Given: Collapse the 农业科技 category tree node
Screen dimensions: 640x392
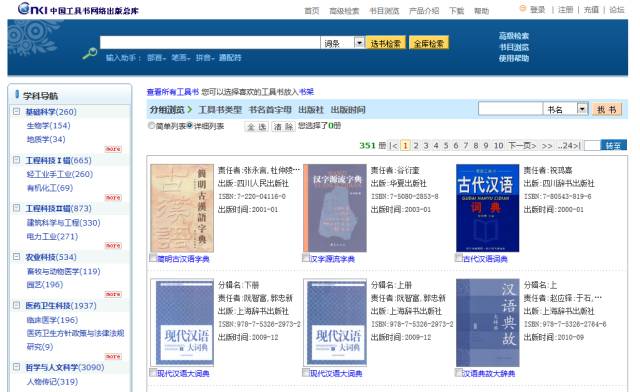Looking at the screenshot, I should (x=16, y=256).
